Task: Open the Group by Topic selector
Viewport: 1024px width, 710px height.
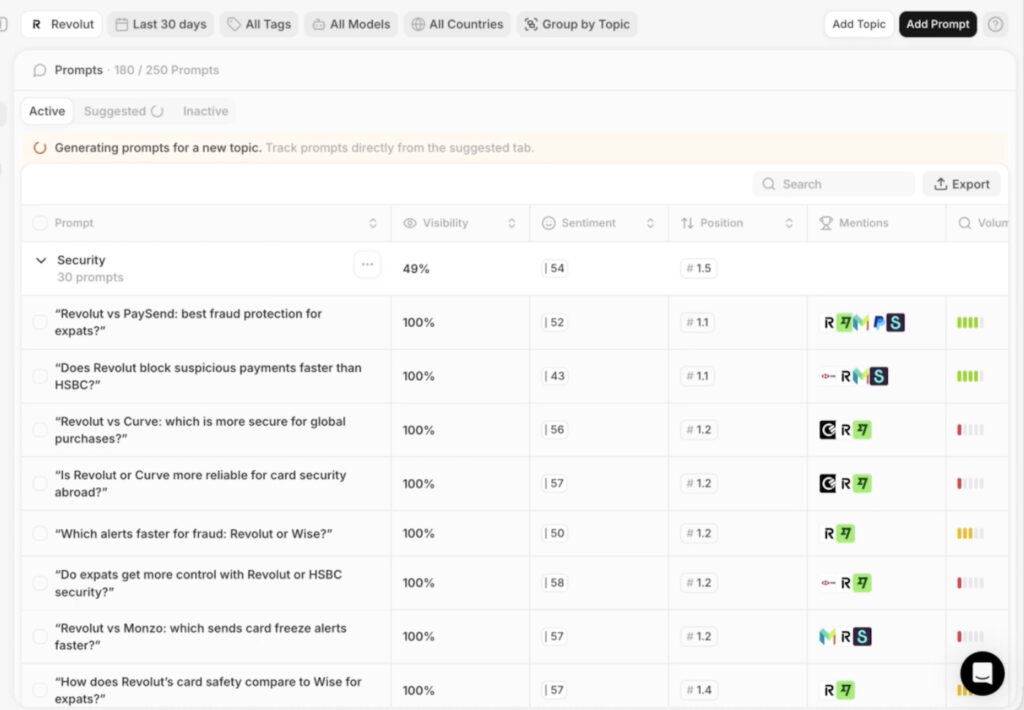Action: click(x=577, y=24)
